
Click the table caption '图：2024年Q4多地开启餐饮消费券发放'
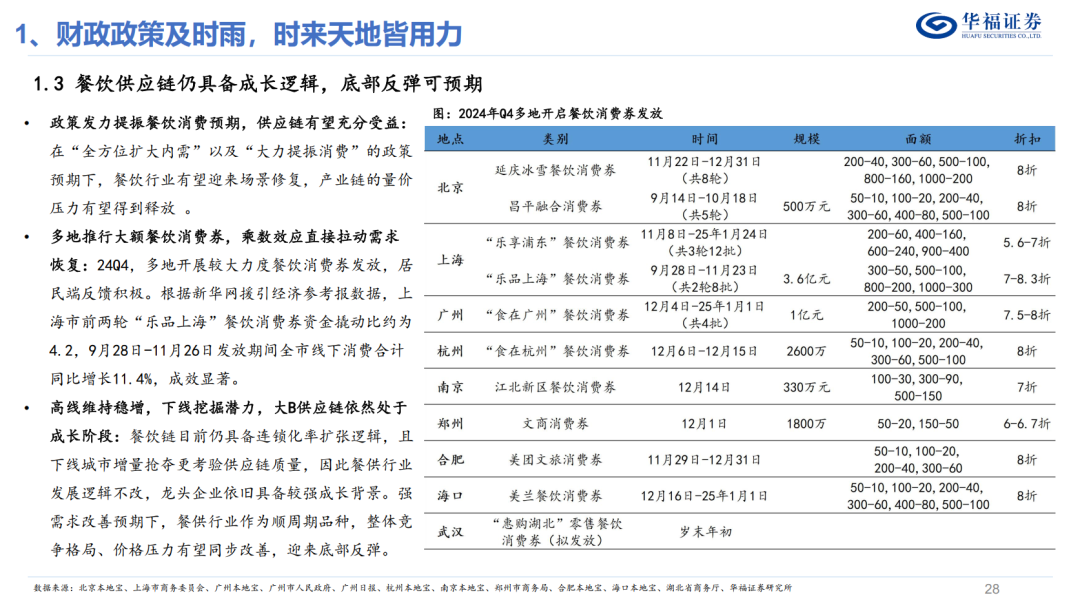[x=548, y=114]
